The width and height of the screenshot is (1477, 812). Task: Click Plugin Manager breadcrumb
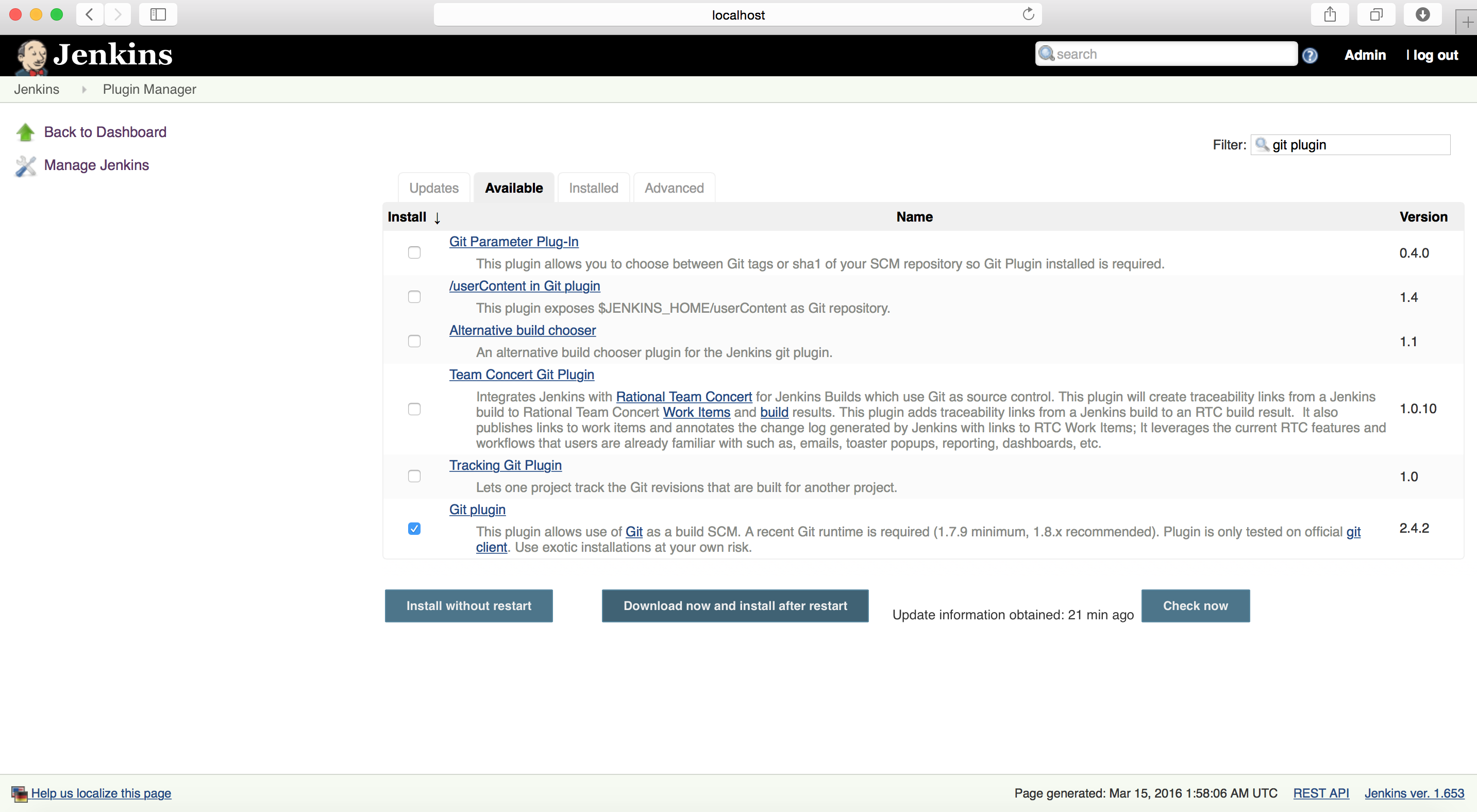click(x=149, y=90)
